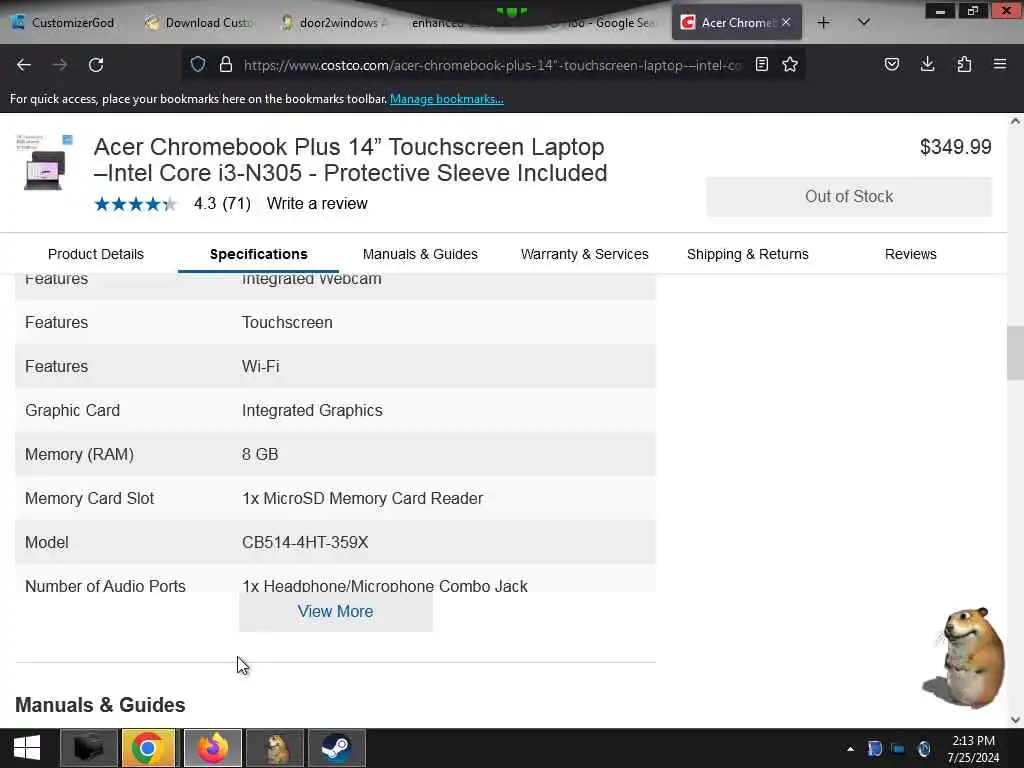Viewport: 1024px width, 768px height.
Task: Click Write a review link
Action: click(x=317, y=204)
